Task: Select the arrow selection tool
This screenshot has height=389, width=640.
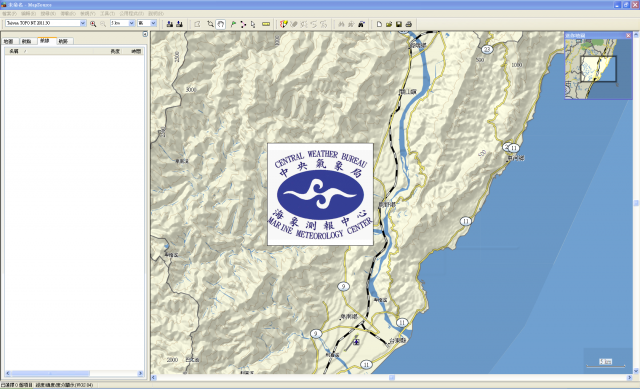Action: tap(253, 24)
